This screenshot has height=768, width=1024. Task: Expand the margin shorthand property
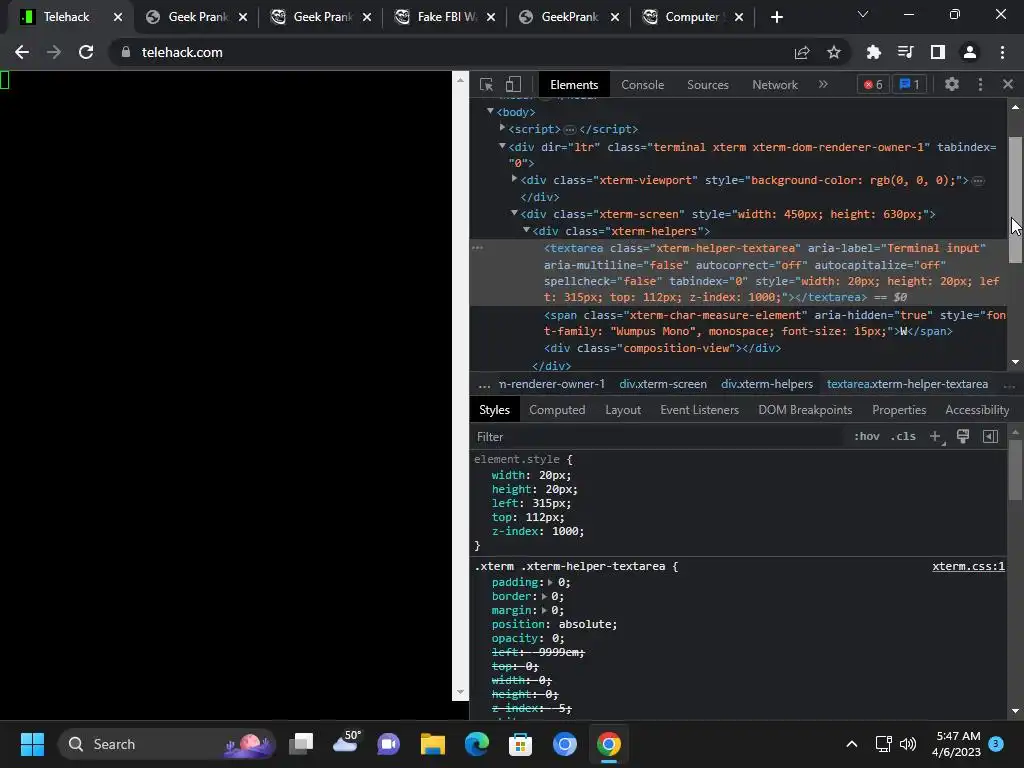click(544, 610)
